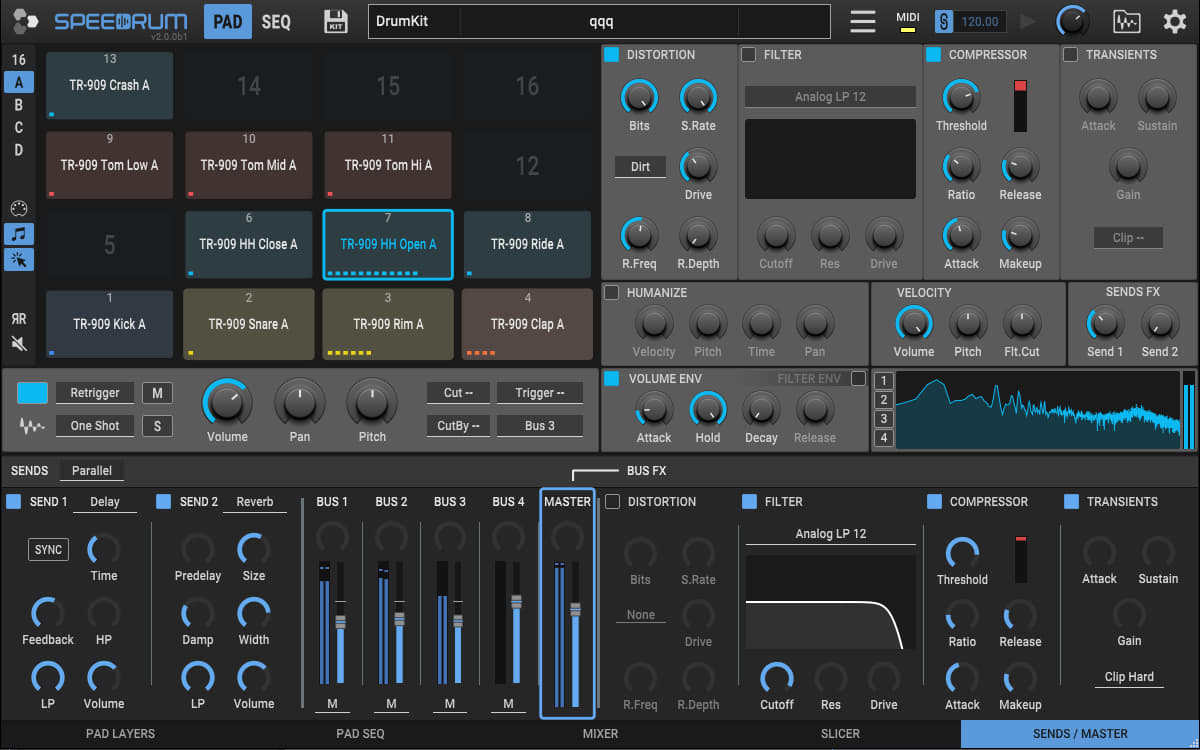This screenshot has height=750, width=1200.
Task: Click the blue pad color swatch
Action: [32, 393]
